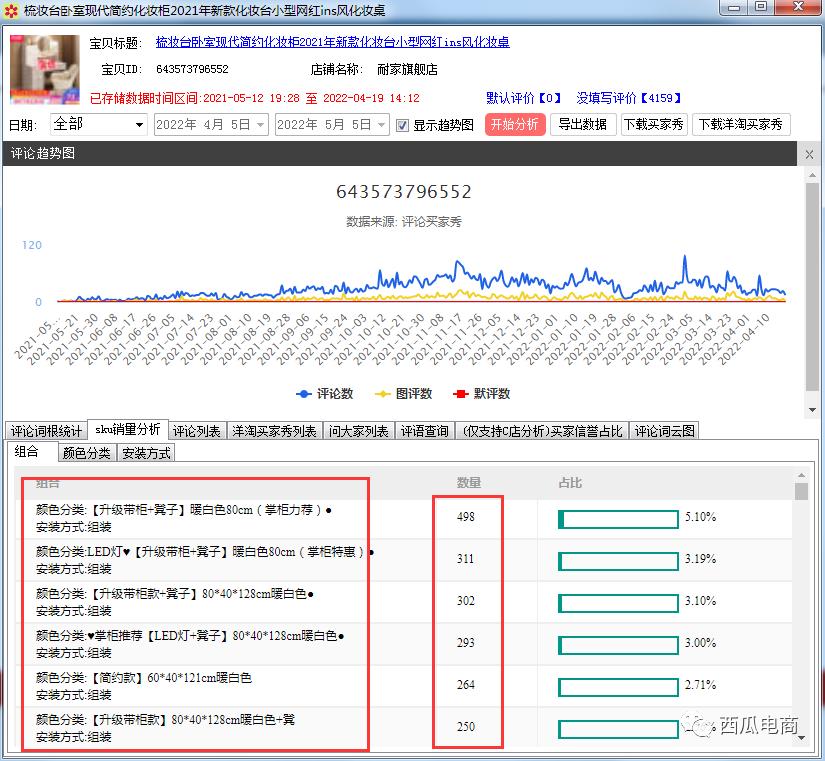825x761 pixels.
Task: Expand the end date picker 2022年5月5日
Action: [381, 125]
